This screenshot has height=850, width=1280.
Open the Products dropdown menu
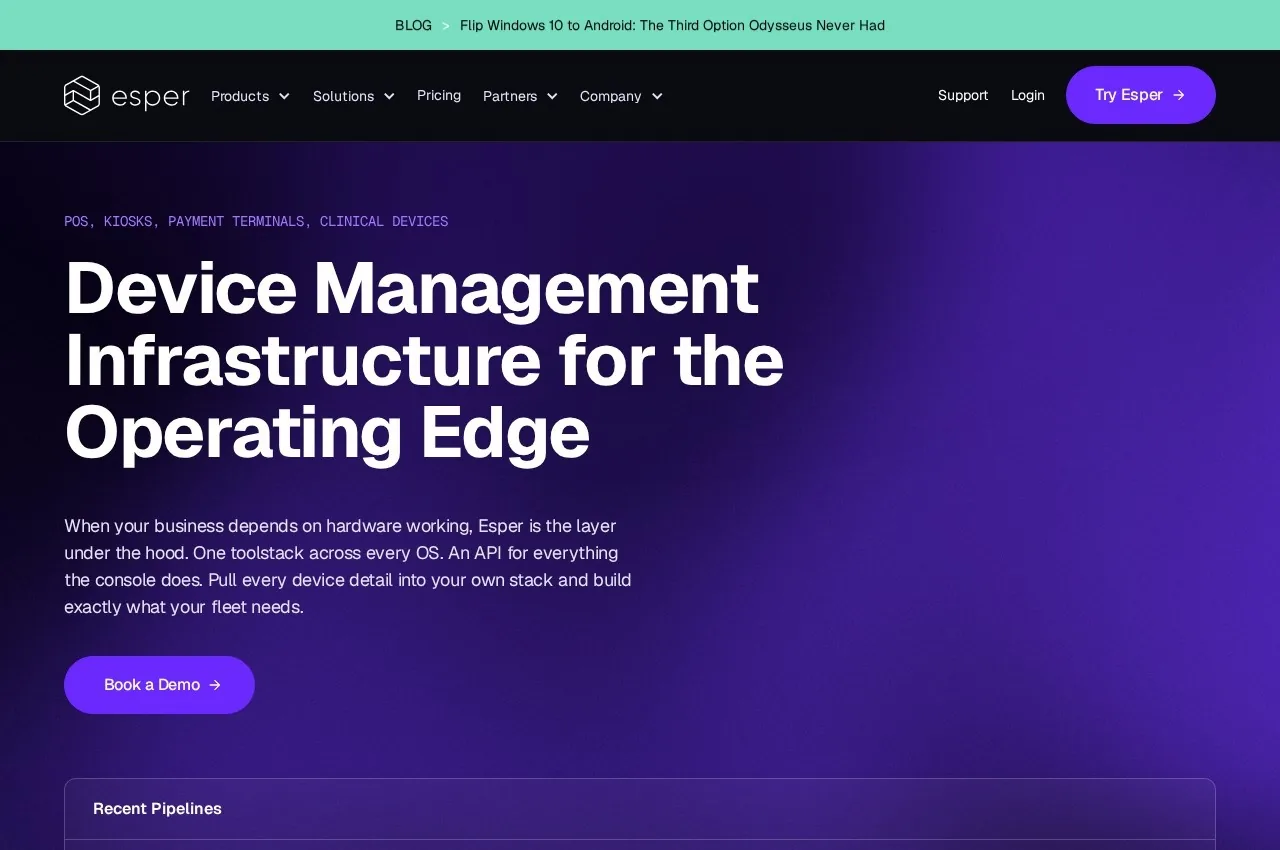tap(250, 96)
